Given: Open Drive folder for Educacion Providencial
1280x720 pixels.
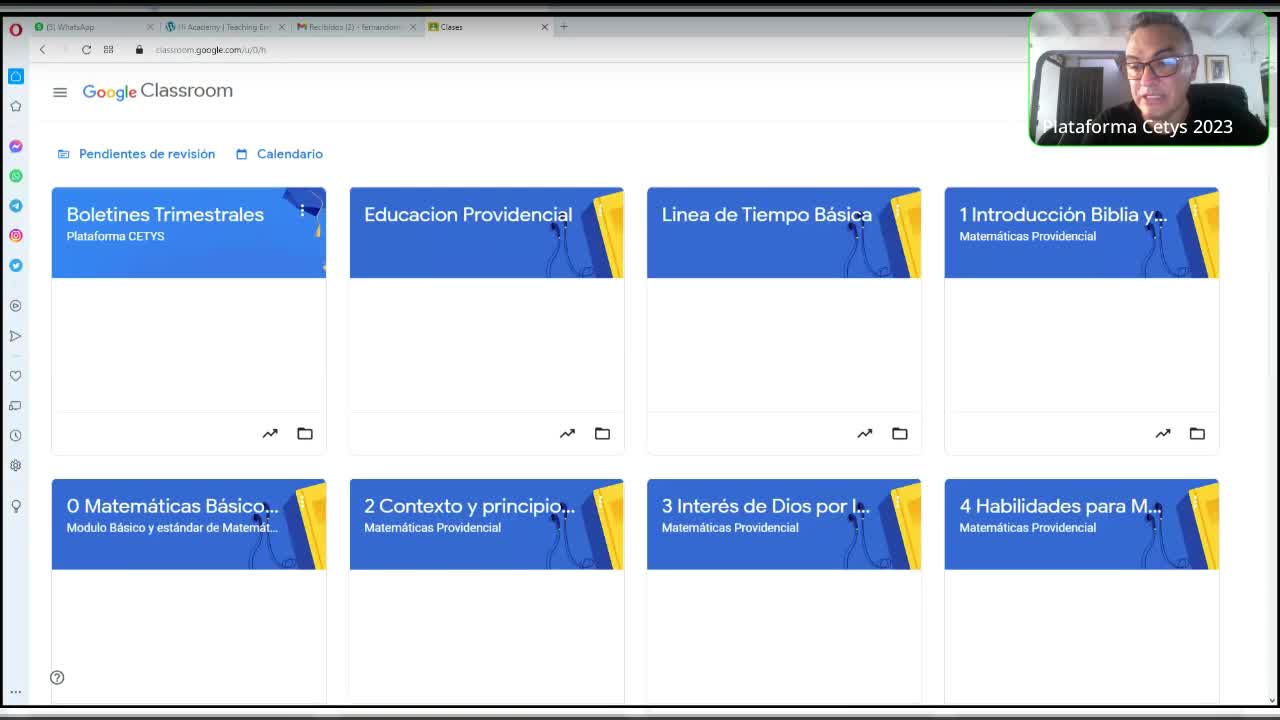Looking at the screenshot, I should (x=602, y=433).
